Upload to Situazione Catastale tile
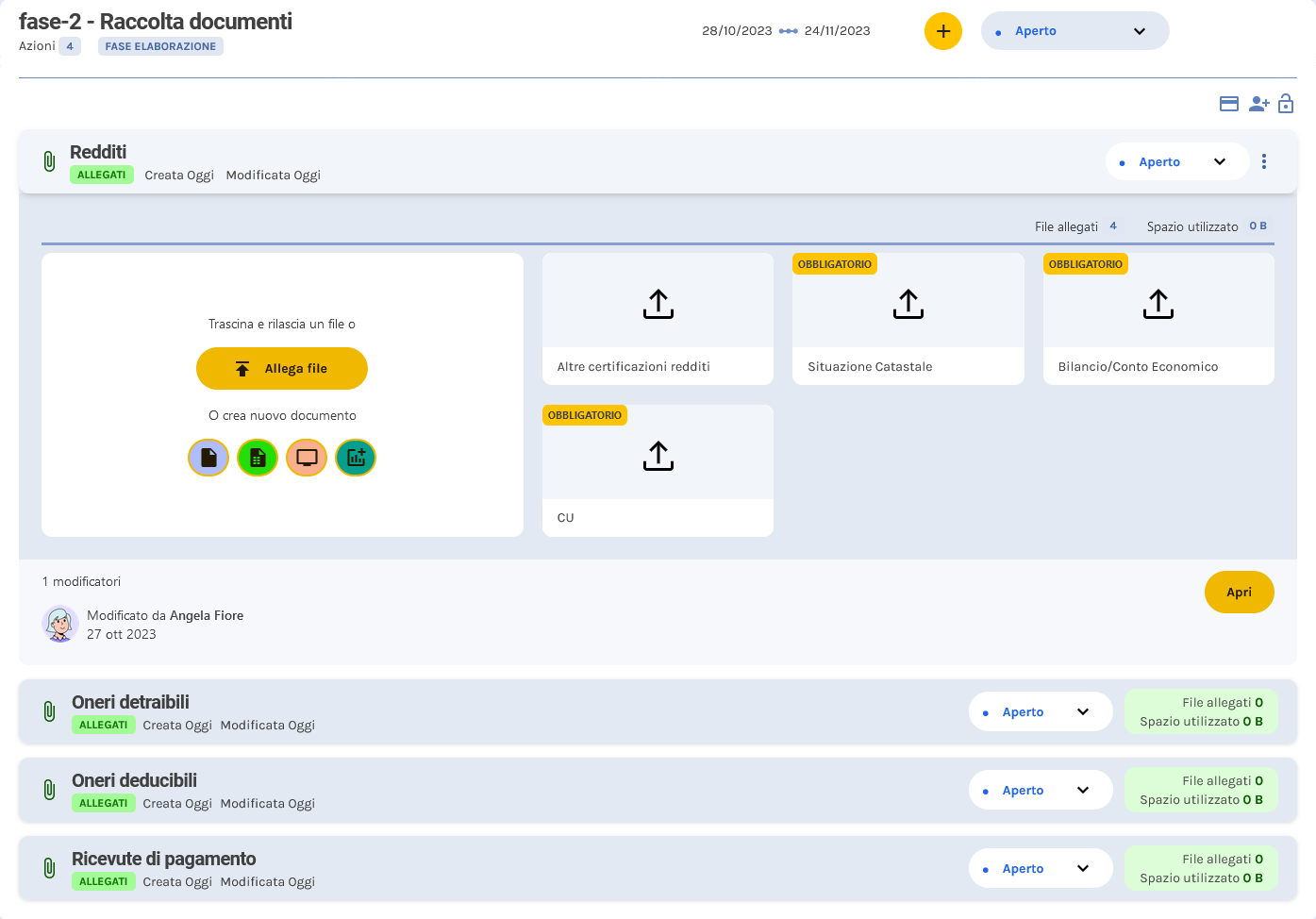Screen dimensions: 1316x919 pyautogui.click(x=908, y=305)
